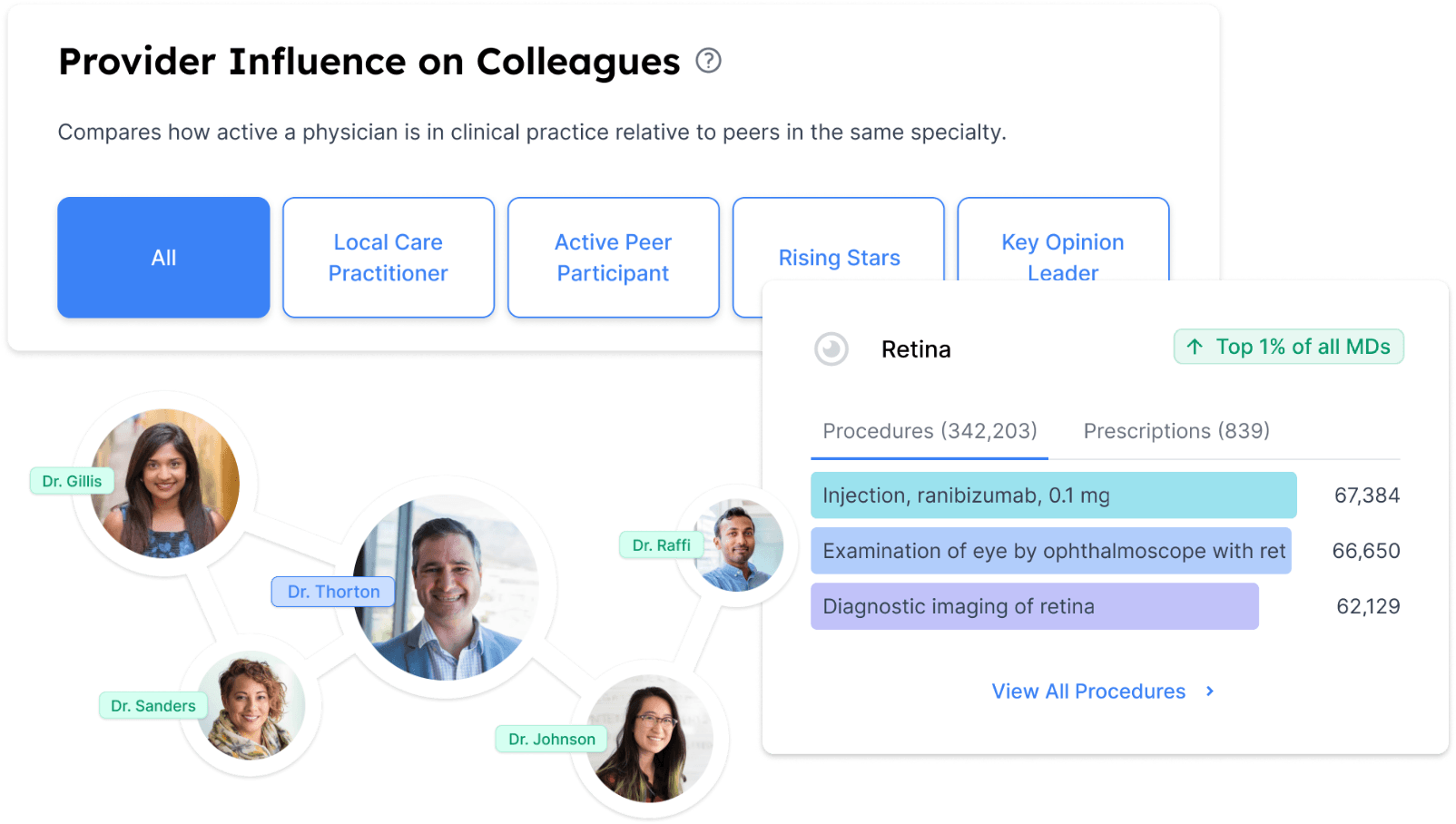Choose the Key Opinion Leader filter
This screenshot has height=824, width=1456.
click(x=1062, y=245)
